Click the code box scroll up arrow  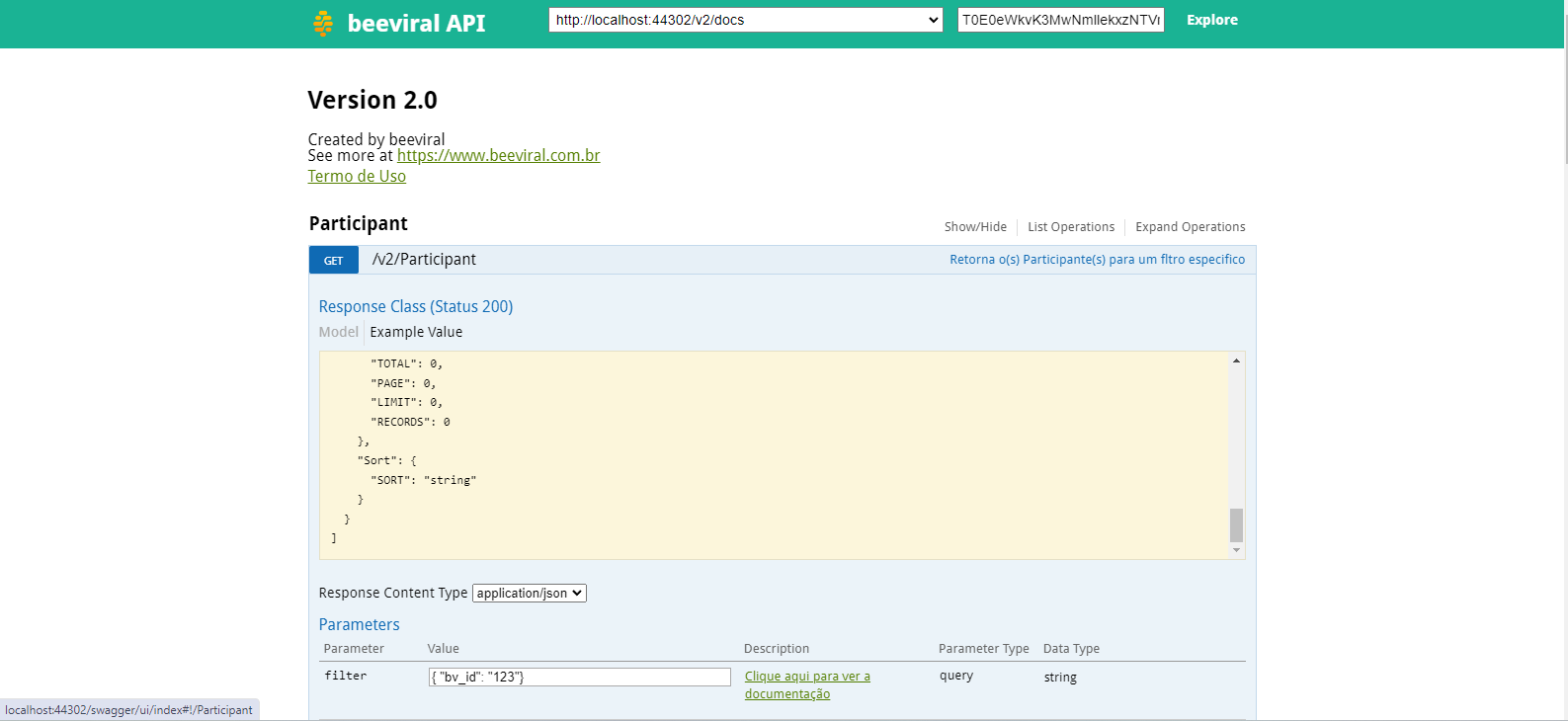click(1236, 360)
